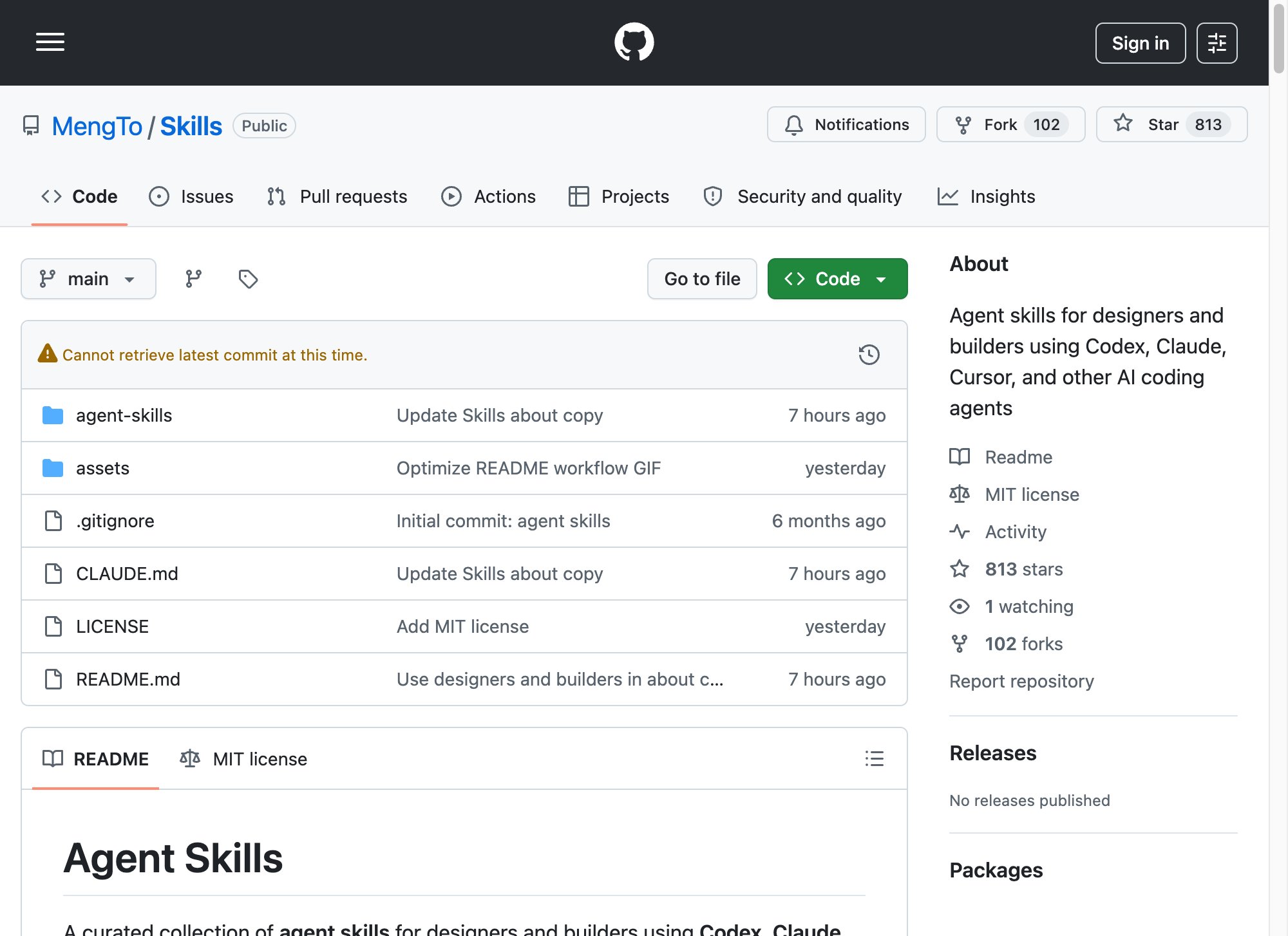Click '6 months ago' timestamp
1288x936 pixels.
pos(829,521)
